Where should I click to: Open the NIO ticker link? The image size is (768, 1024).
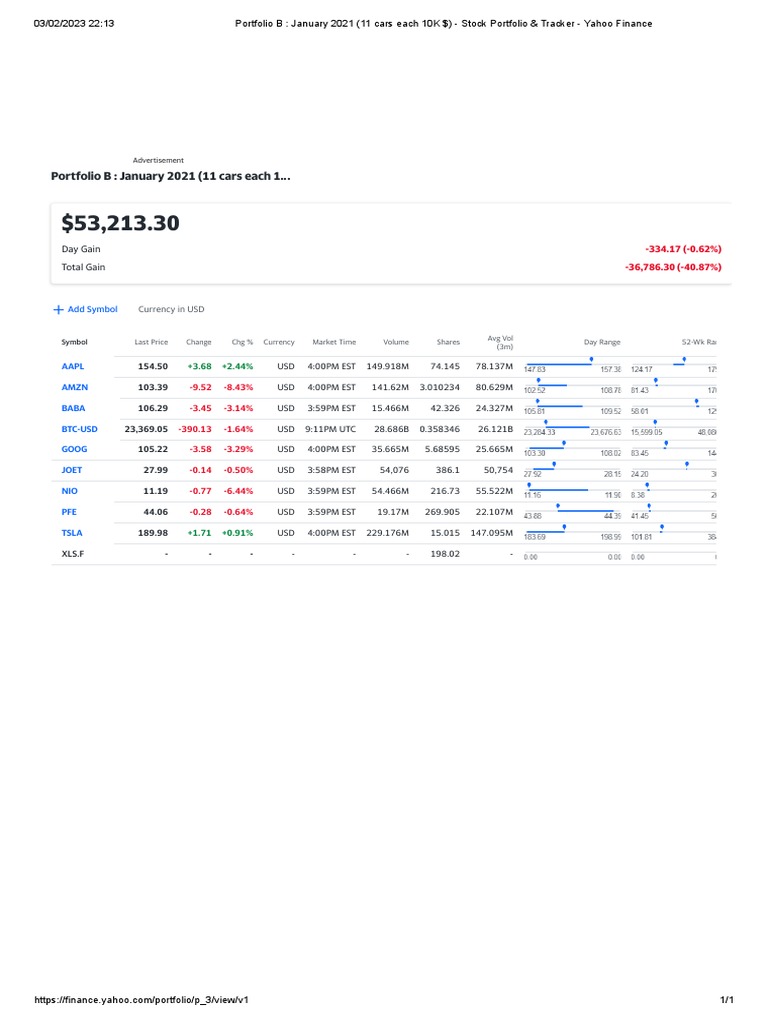click(69, 491)
